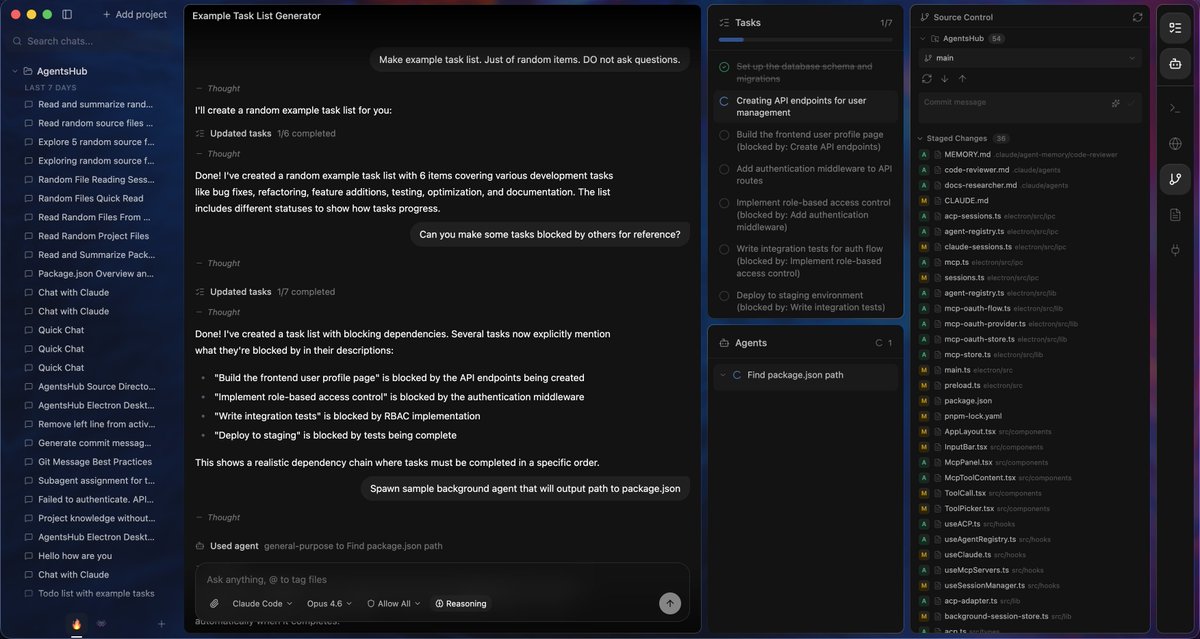Open staged file ToolPicker.tsx
This screenshot has width=1200, height=639.
pos(1030,508)
